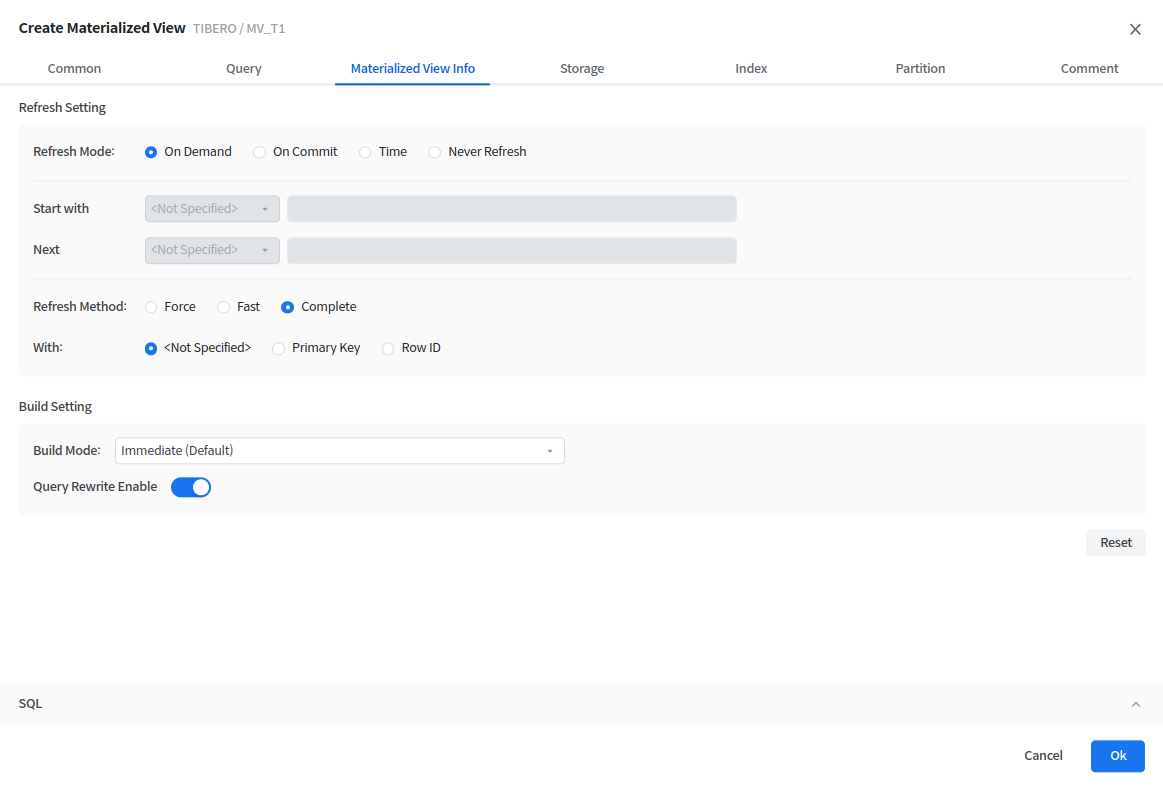Switch to the Query tab
Image resolution: width=1163 pixels, height=792 pixels.
point(243,69)
